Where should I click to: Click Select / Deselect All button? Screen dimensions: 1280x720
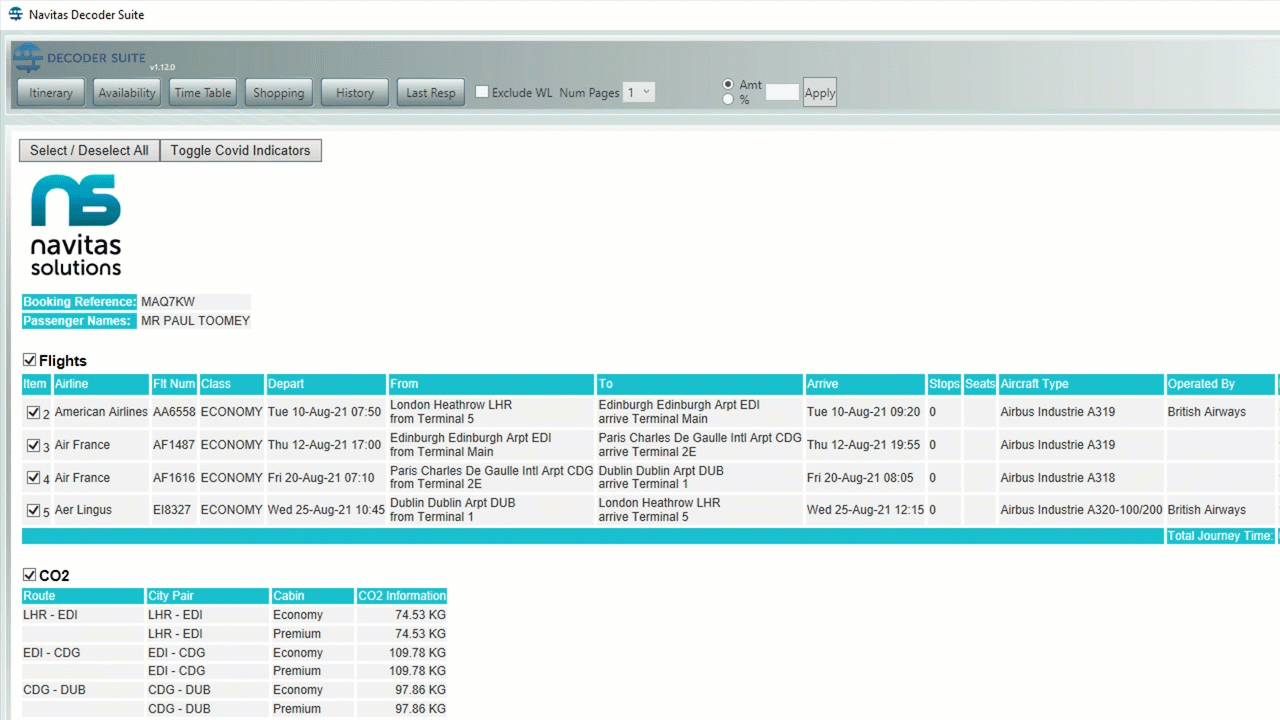(x=89, y=150)
